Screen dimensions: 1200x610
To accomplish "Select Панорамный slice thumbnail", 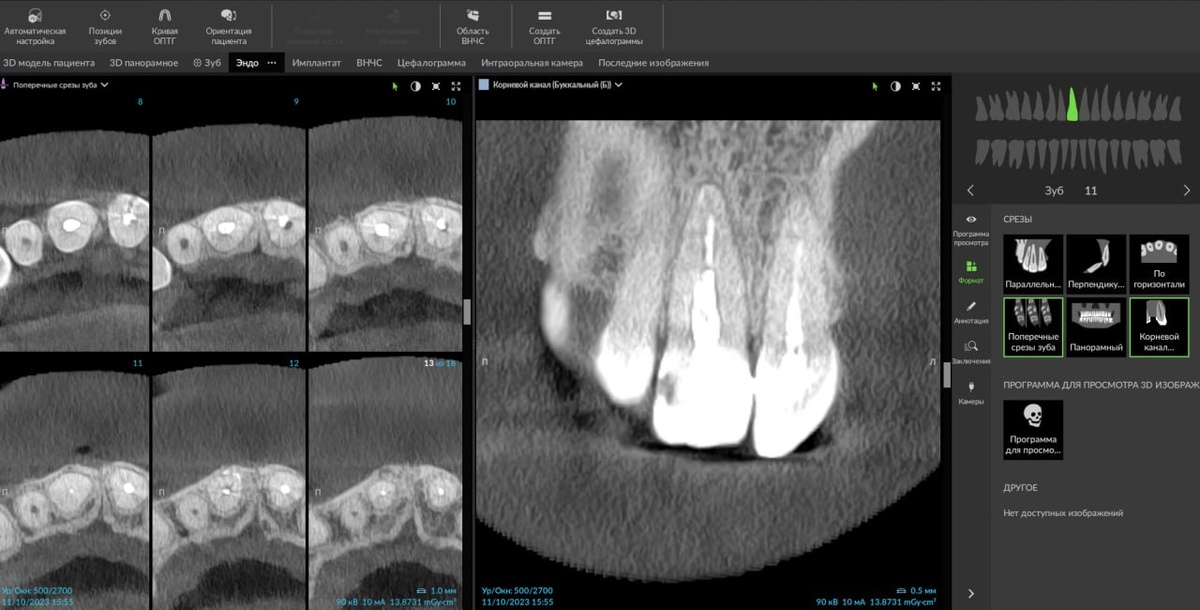I will tap(1096, 327).
